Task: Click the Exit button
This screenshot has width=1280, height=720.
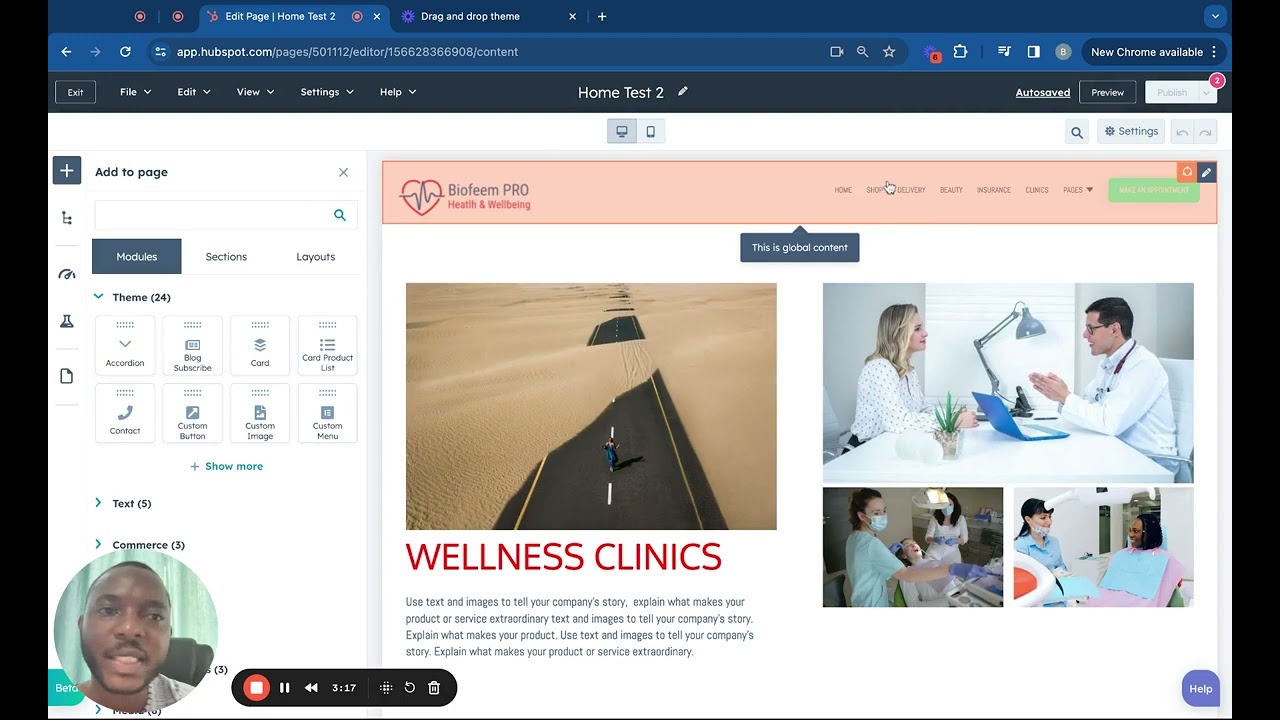Action: tap(75, 92)
